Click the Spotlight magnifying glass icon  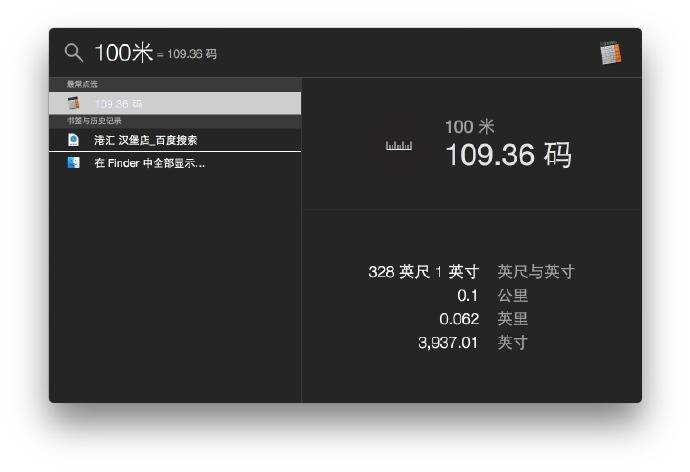pos(74,53)
